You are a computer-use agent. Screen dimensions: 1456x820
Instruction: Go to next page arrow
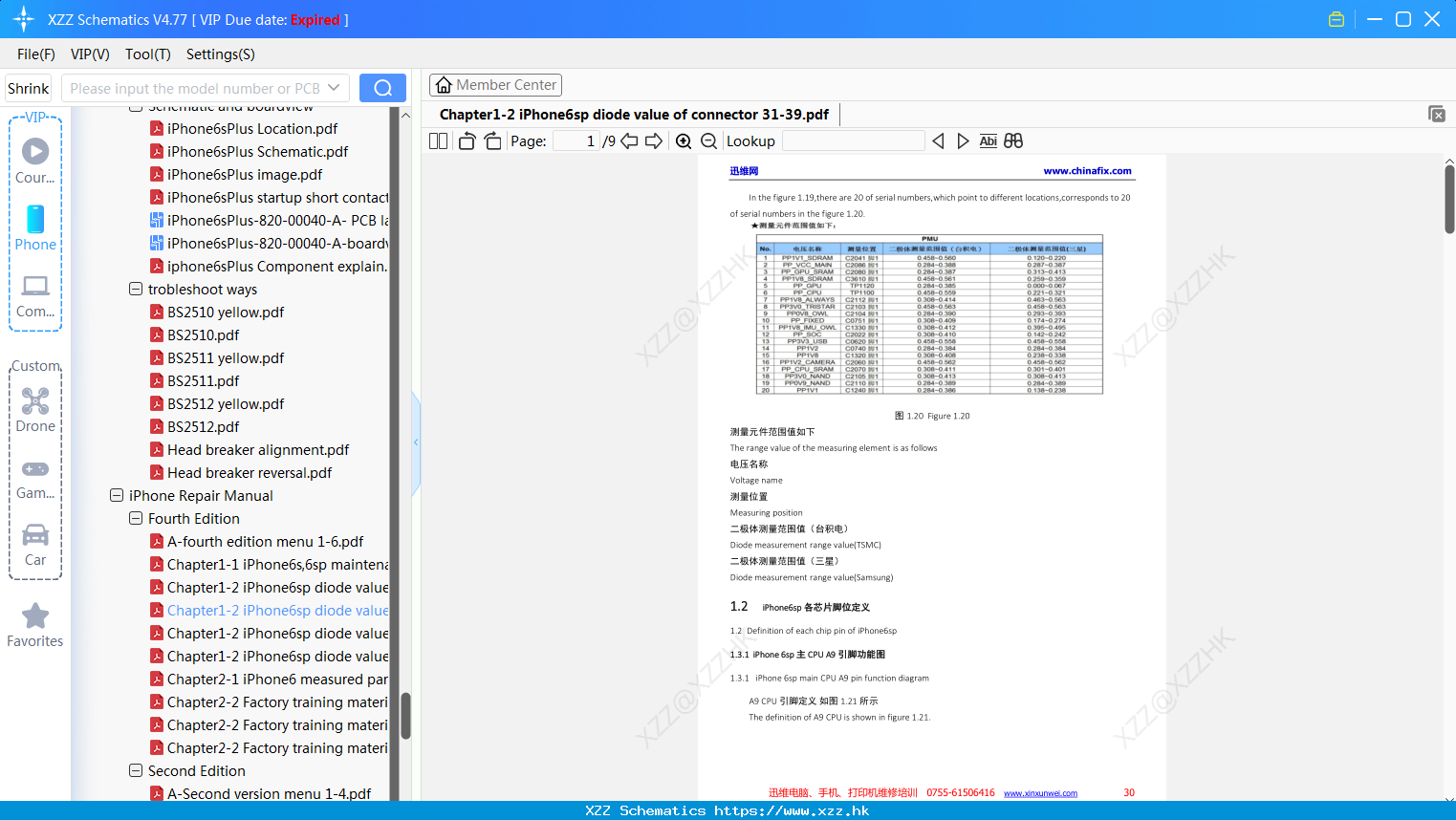click(654, 140)
